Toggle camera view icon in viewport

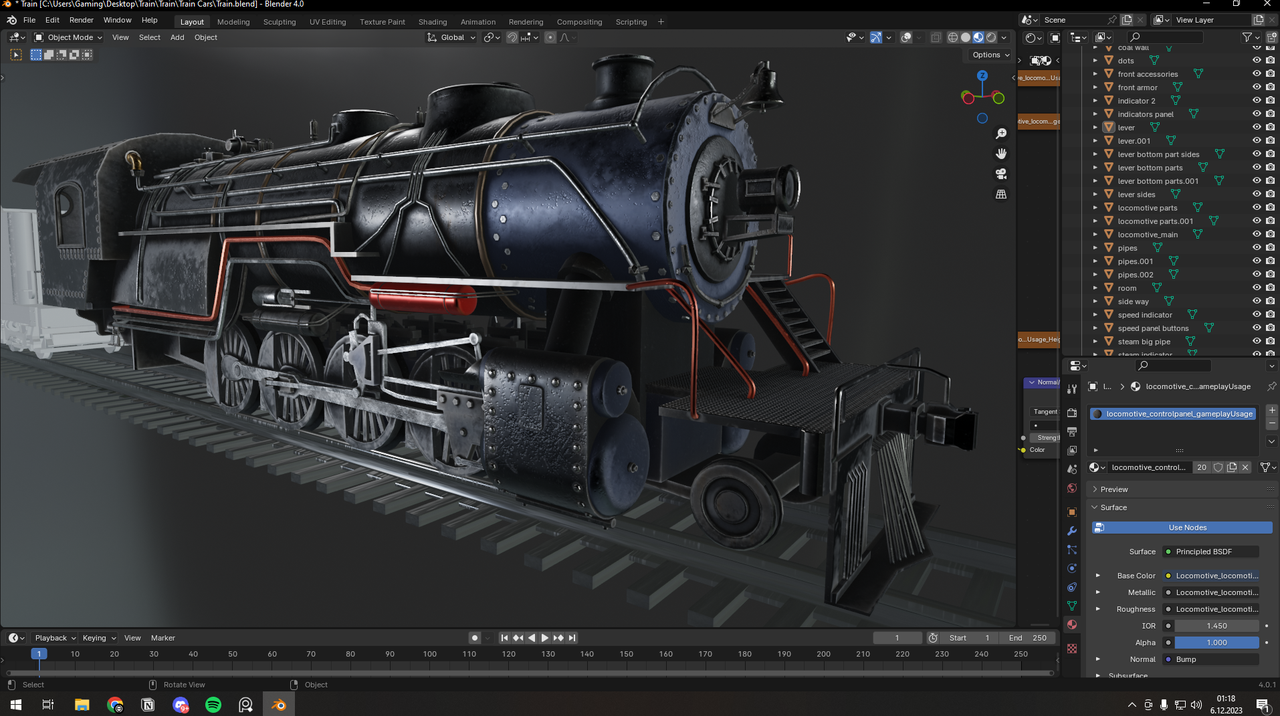(x=1001, y=174)
